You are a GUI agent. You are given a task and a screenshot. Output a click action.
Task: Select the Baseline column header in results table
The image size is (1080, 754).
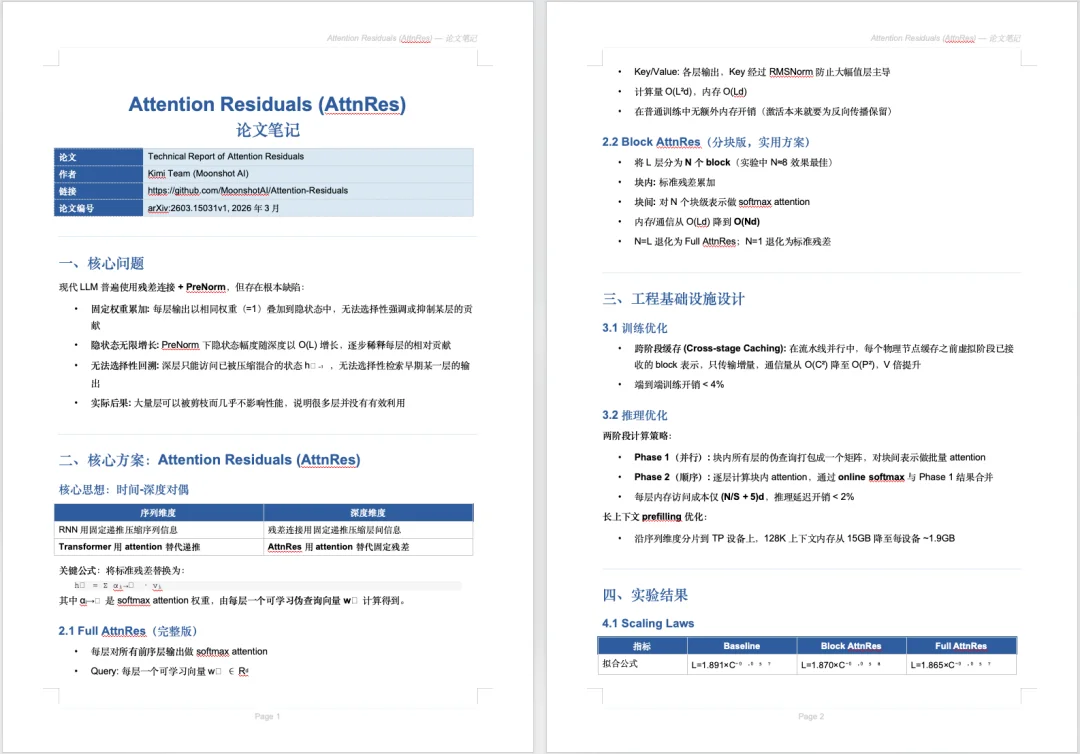741,645
